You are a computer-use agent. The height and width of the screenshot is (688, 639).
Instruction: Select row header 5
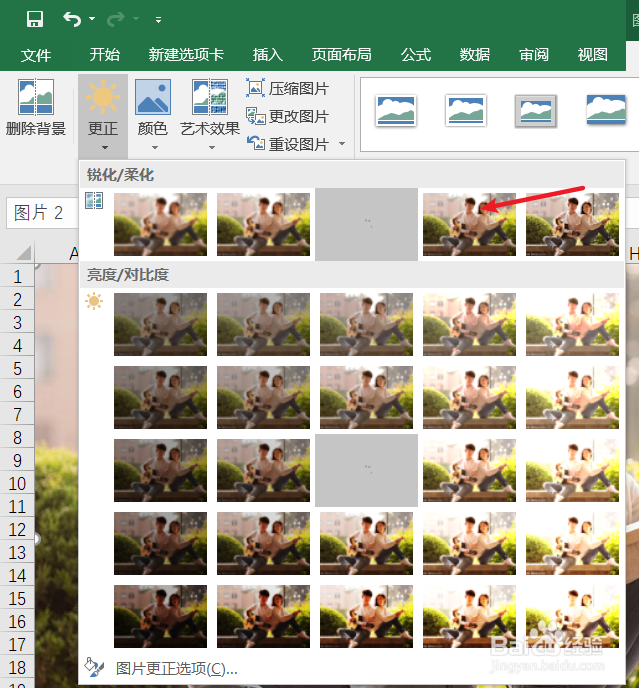click(x=17, y=369)
